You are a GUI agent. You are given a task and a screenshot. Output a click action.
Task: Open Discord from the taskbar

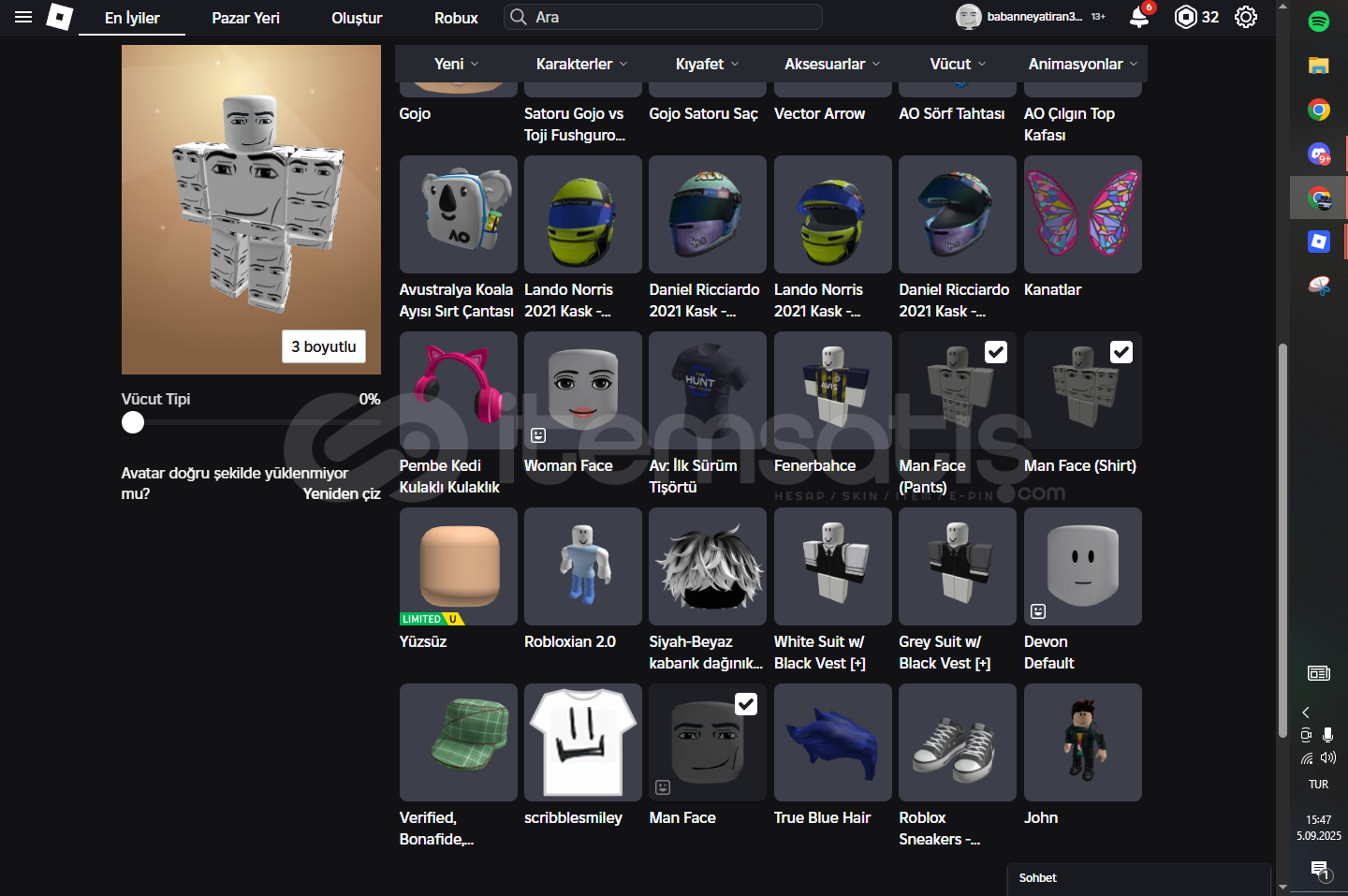(1319, 154)
